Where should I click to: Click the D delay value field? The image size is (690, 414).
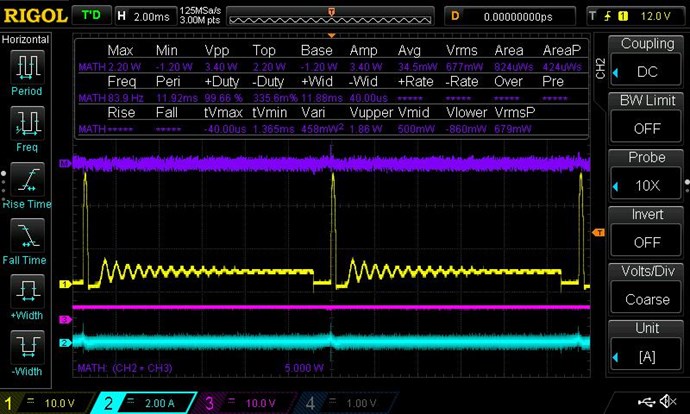tap(510, 16)
